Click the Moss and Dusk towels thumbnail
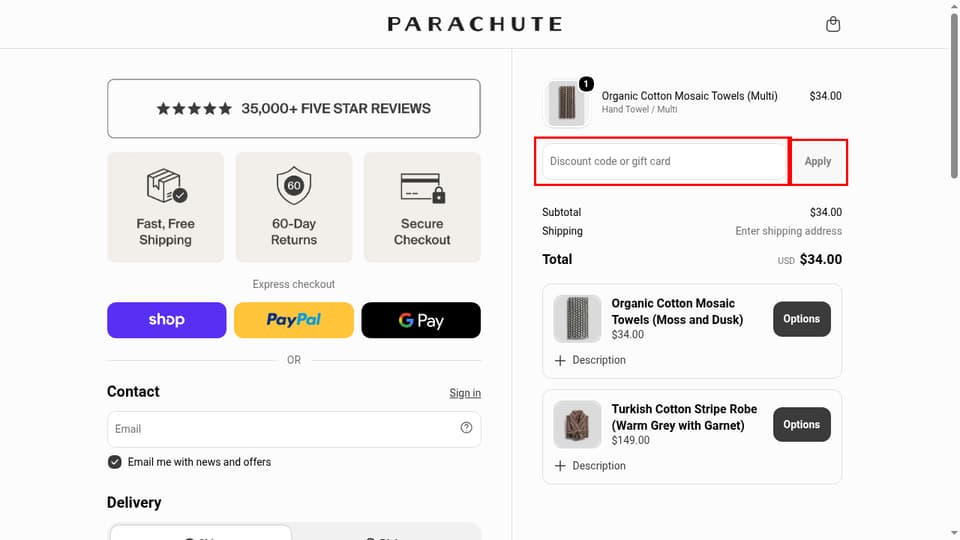960x540 pixels. tap(577, 318)
